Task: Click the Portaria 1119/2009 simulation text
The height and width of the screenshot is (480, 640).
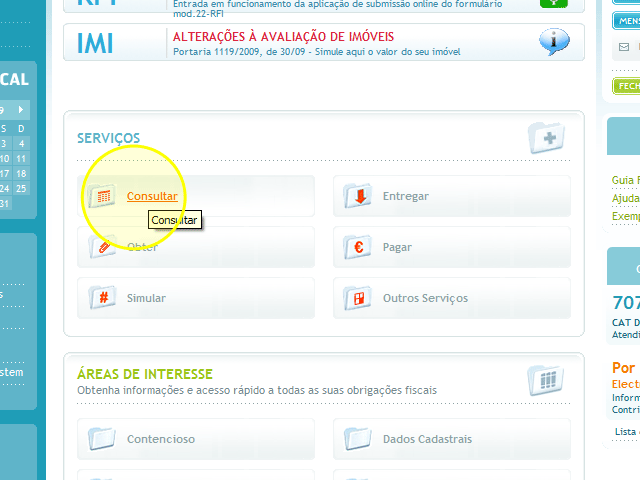Action: click(x=317, y=52)
